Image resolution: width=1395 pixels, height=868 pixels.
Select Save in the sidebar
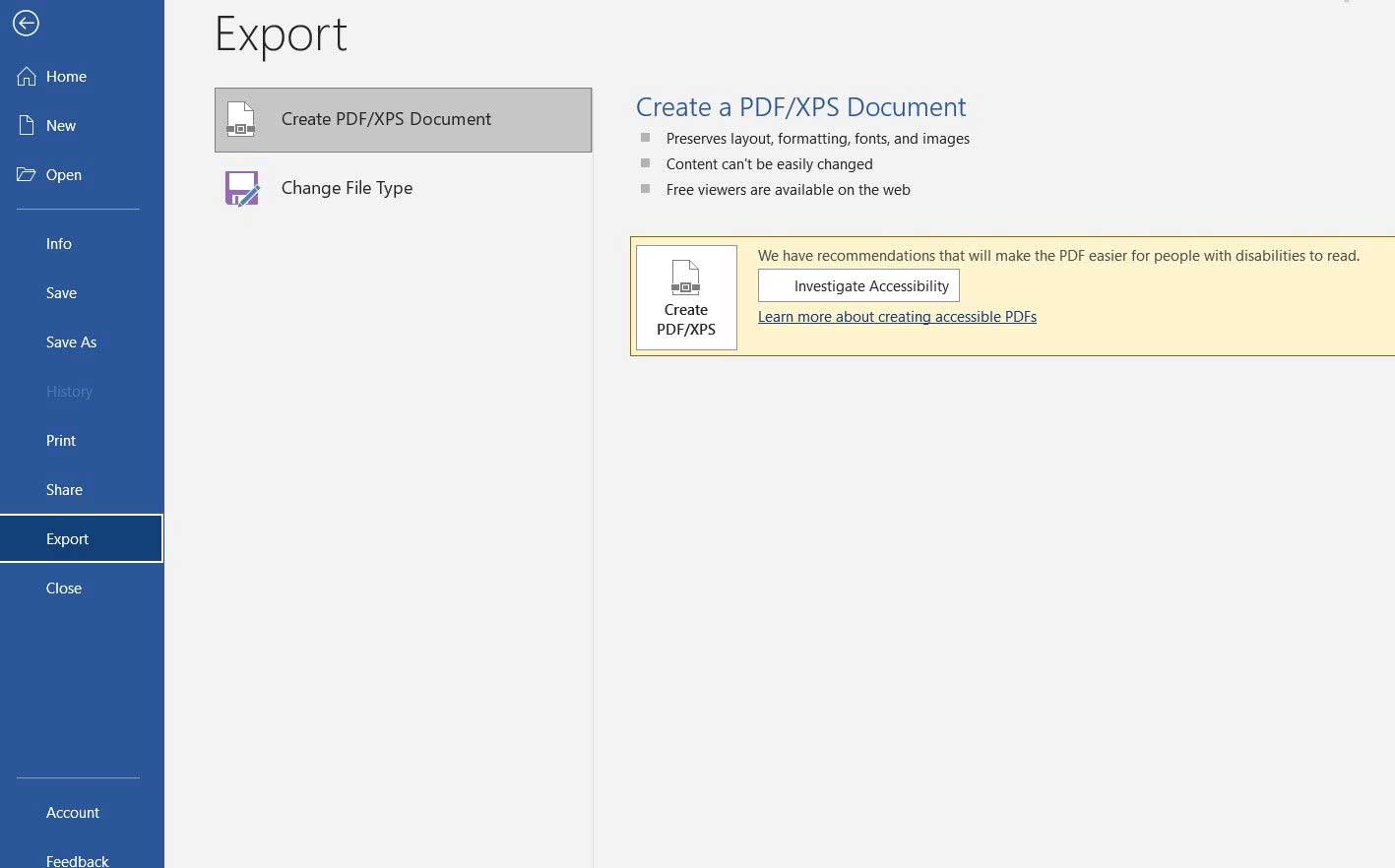point(61,293)
